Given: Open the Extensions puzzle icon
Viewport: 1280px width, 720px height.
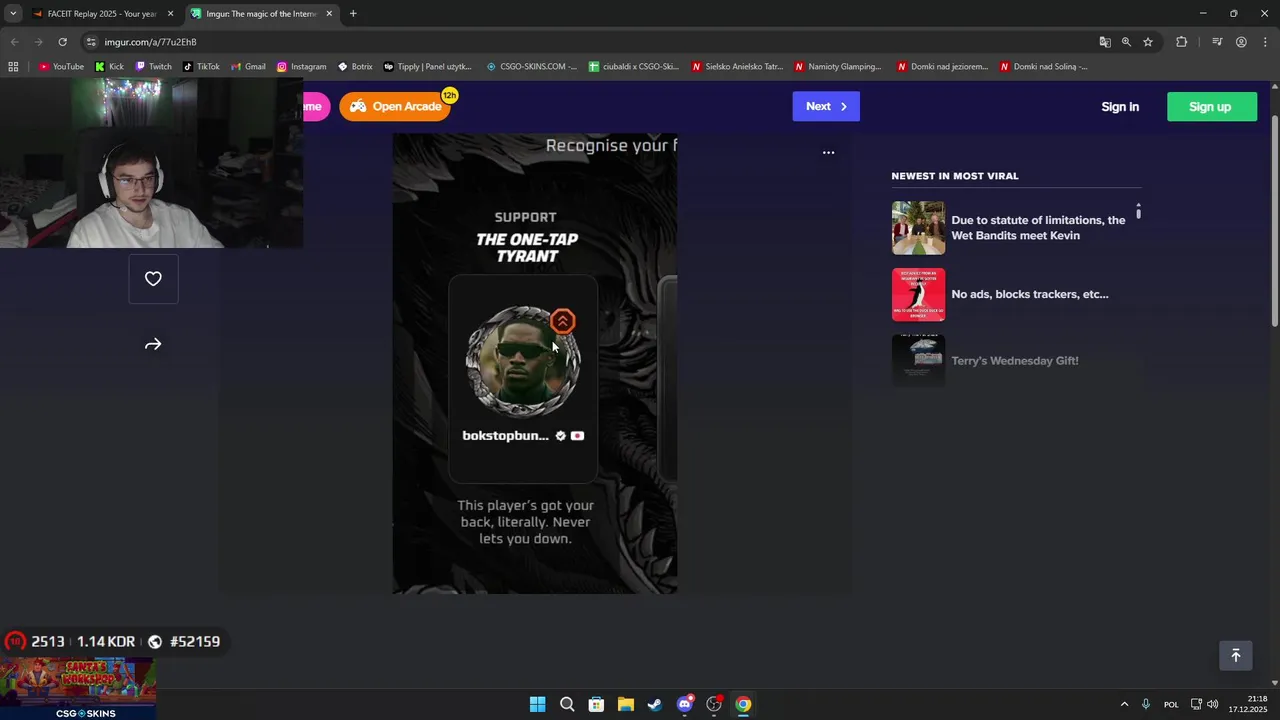Looking at the screenshot, I should [x=1181, y=42].
